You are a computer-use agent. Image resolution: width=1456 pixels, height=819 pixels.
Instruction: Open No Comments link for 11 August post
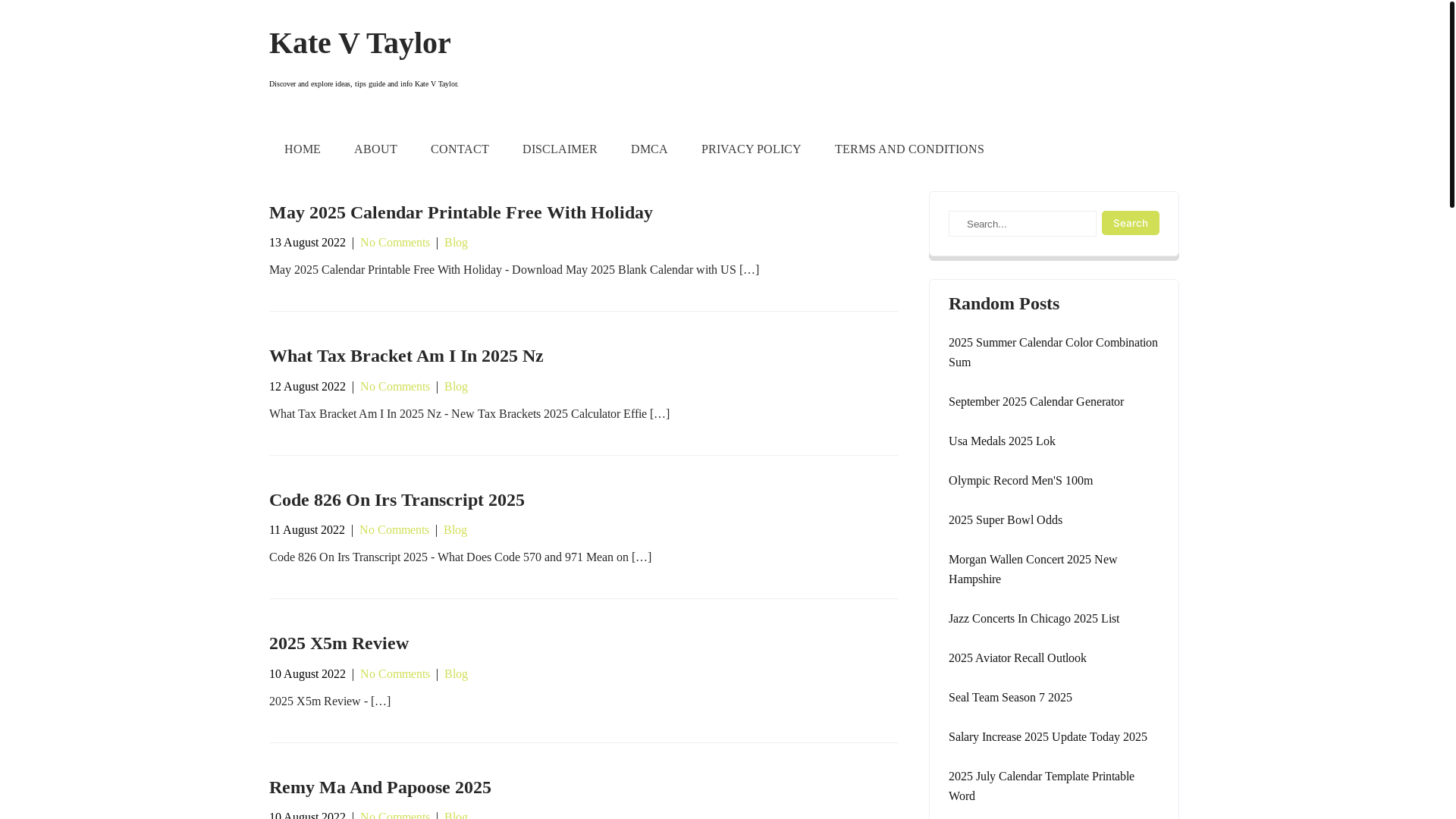click(394, 530)
